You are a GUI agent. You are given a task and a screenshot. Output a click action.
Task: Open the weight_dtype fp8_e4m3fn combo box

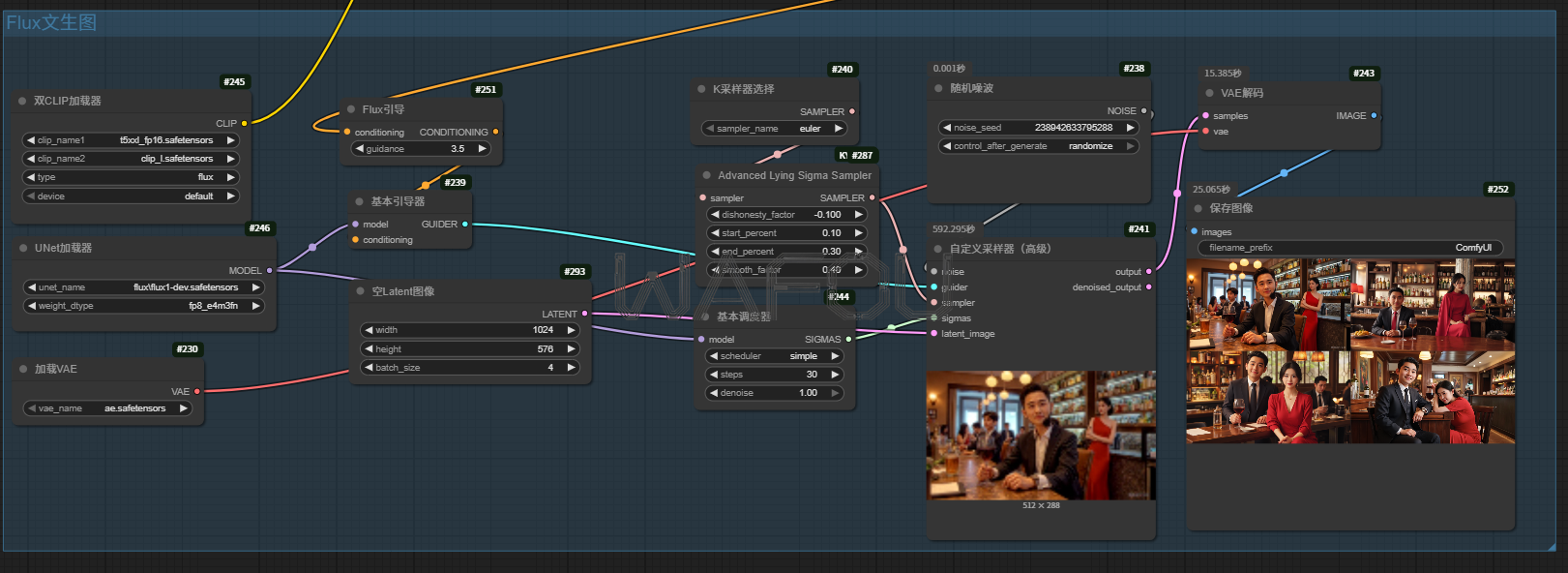tap(144, 306)
